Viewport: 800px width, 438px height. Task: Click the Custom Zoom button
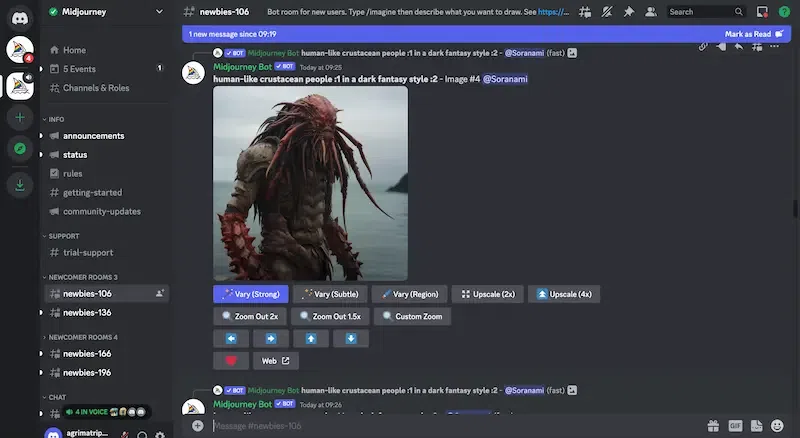pyautogui.click(x=412, y=317)
